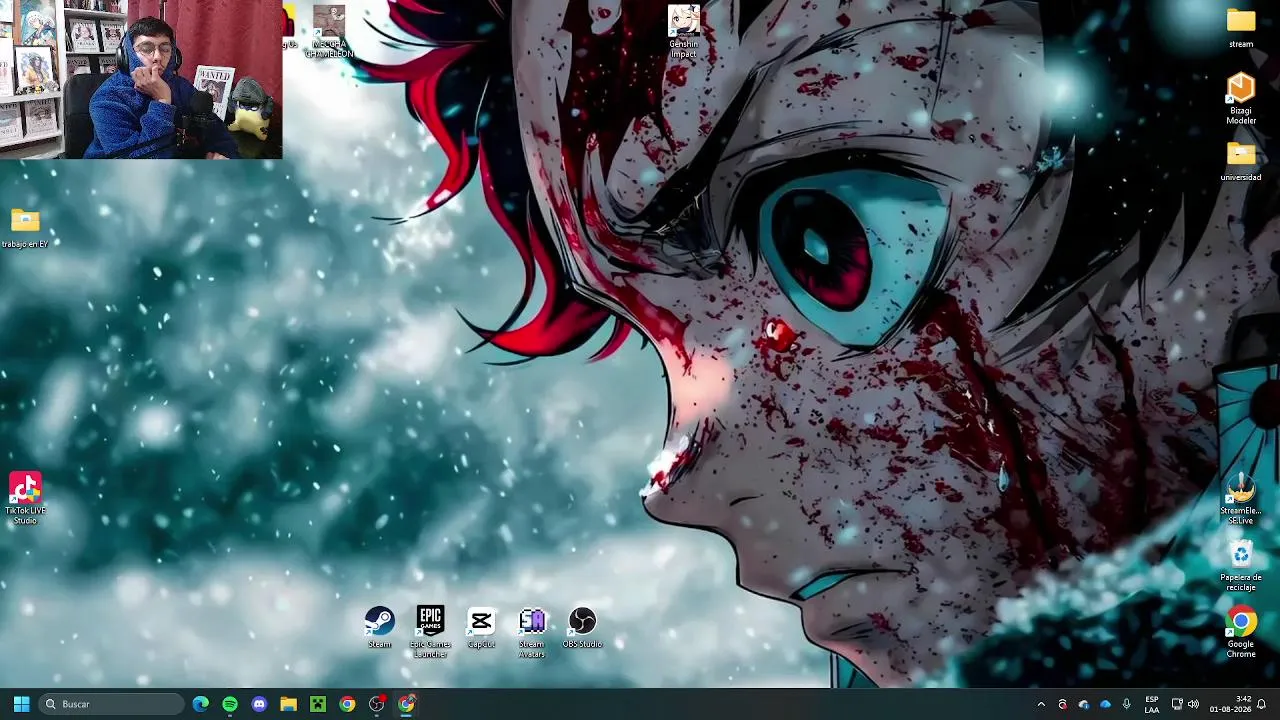Select the TikTok LIVE Studio shortcut
Screen dimensions: 1280x720
tap(25, 498)
